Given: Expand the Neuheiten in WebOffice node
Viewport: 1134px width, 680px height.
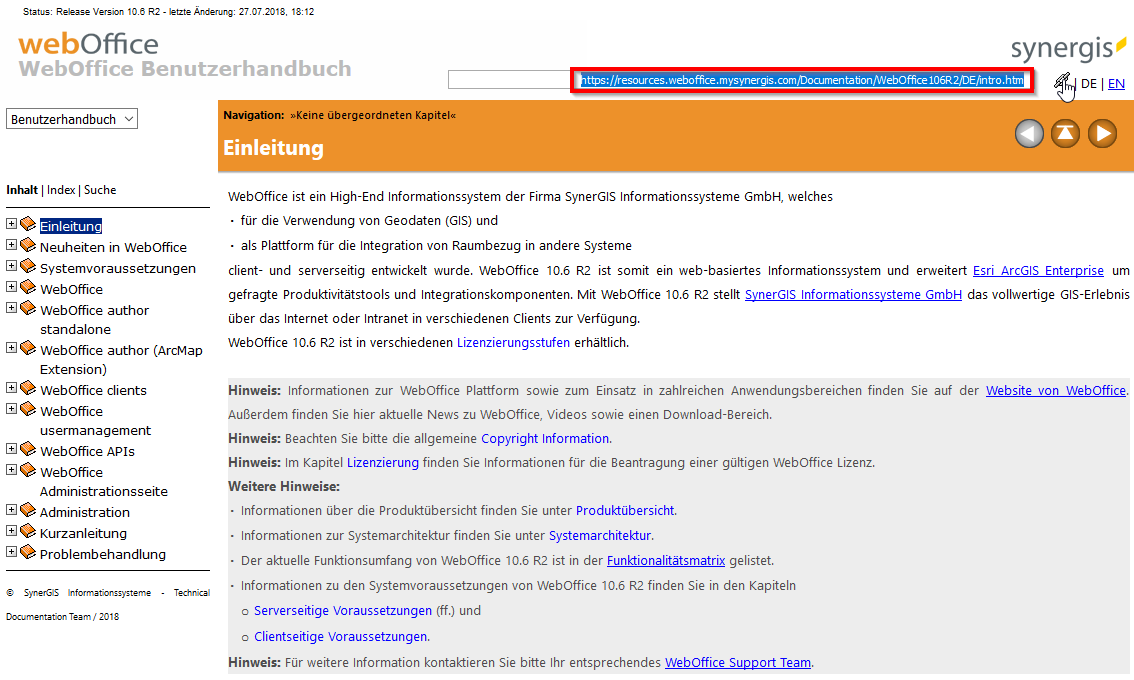Looking at the screenshot, I should 12,245.
